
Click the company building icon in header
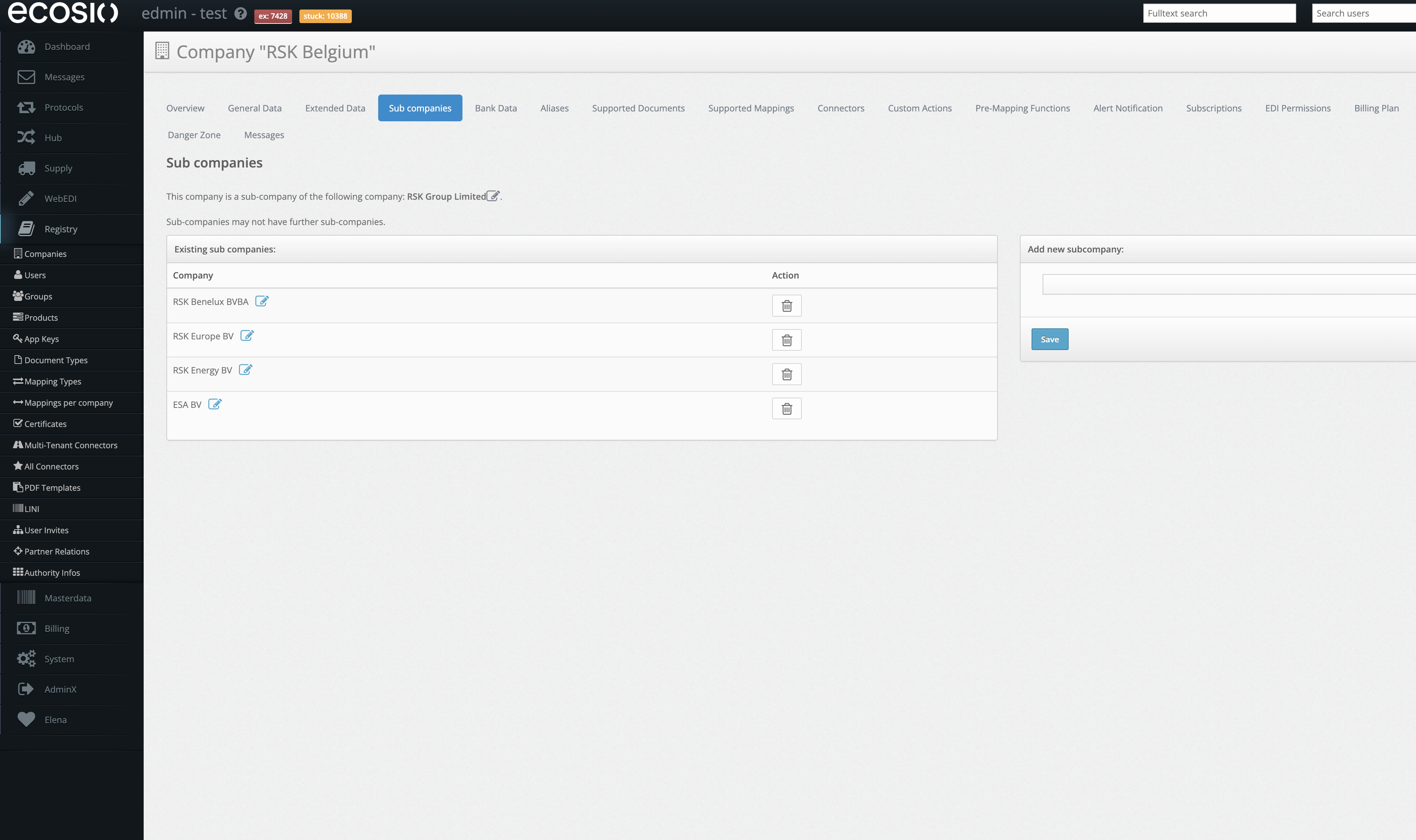[x=162, y=51]
